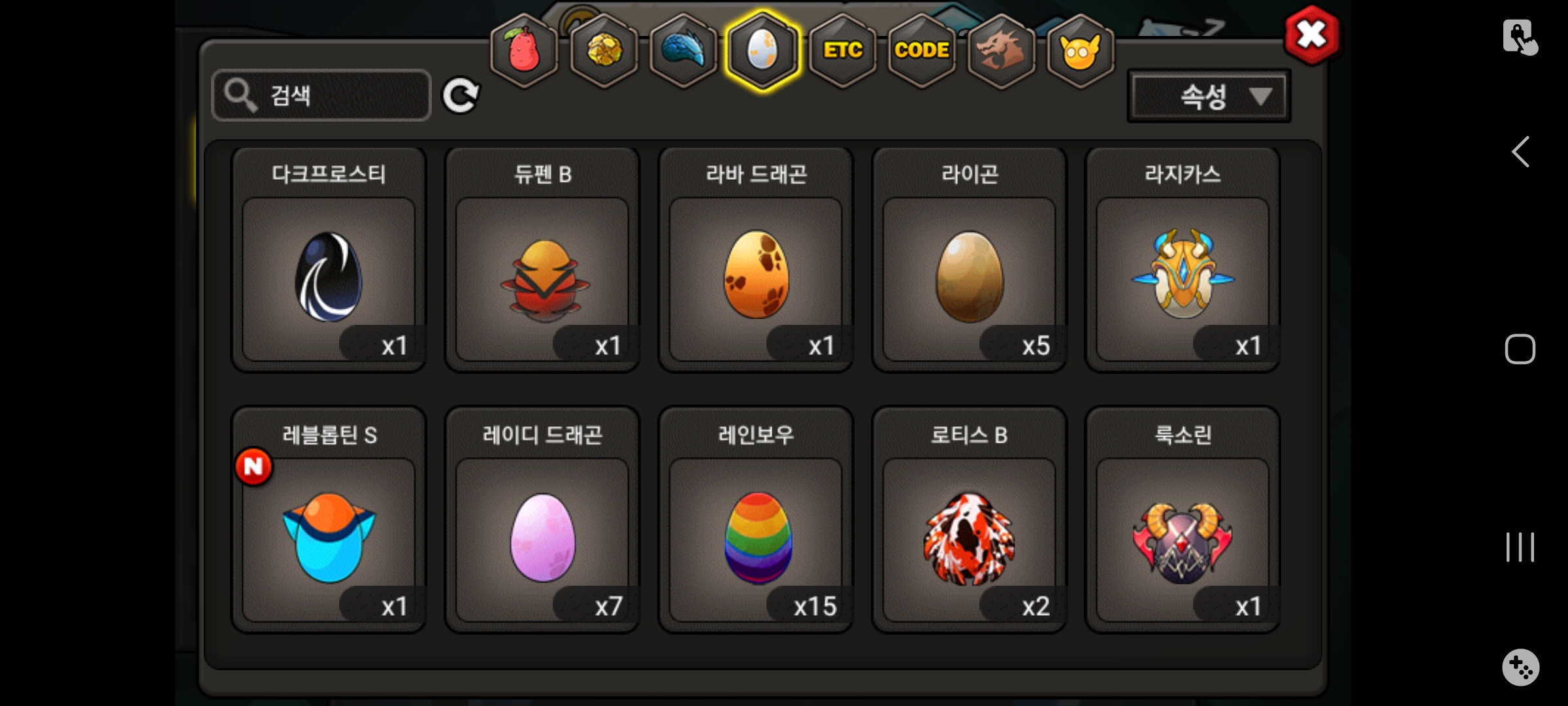
Task: Choose the 레인보우 rainbow egg
Action: pyautogui.click(x=756, y=520)
